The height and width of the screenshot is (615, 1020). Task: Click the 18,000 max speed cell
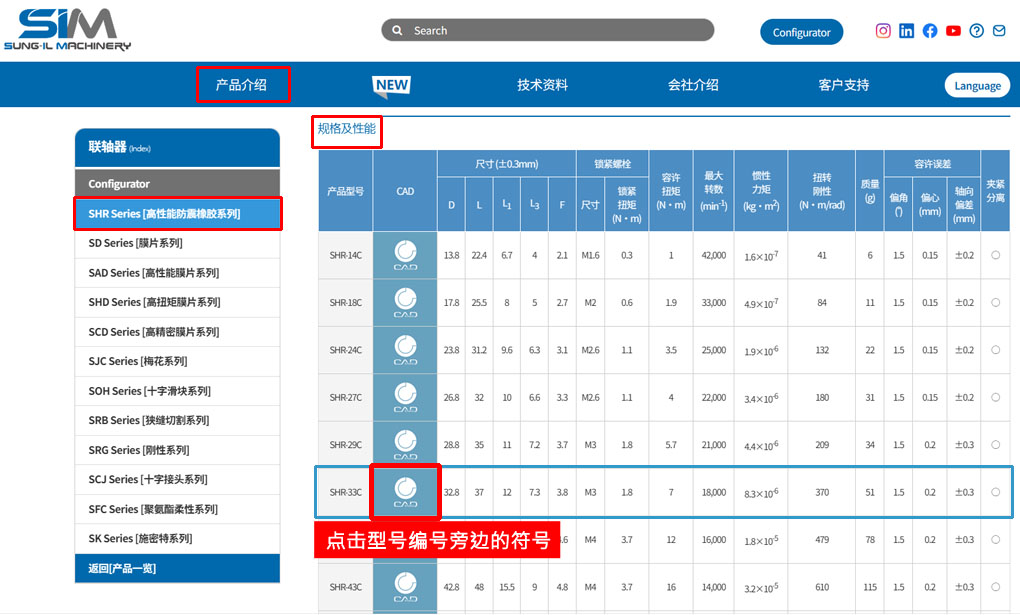(714, 493)
